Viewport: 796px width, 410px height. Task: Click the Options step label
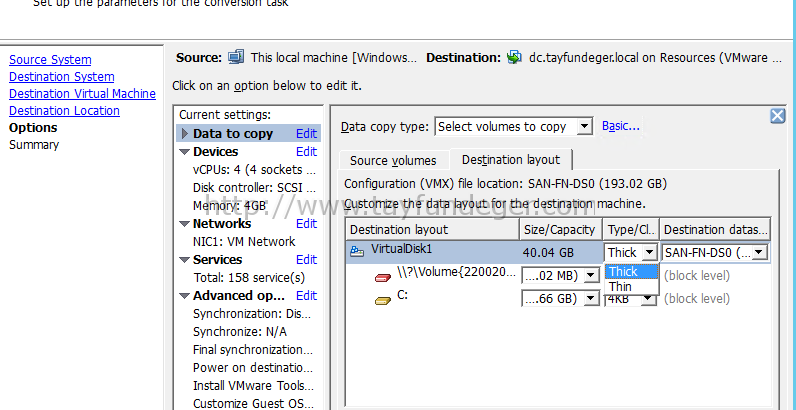click(33, 128)
